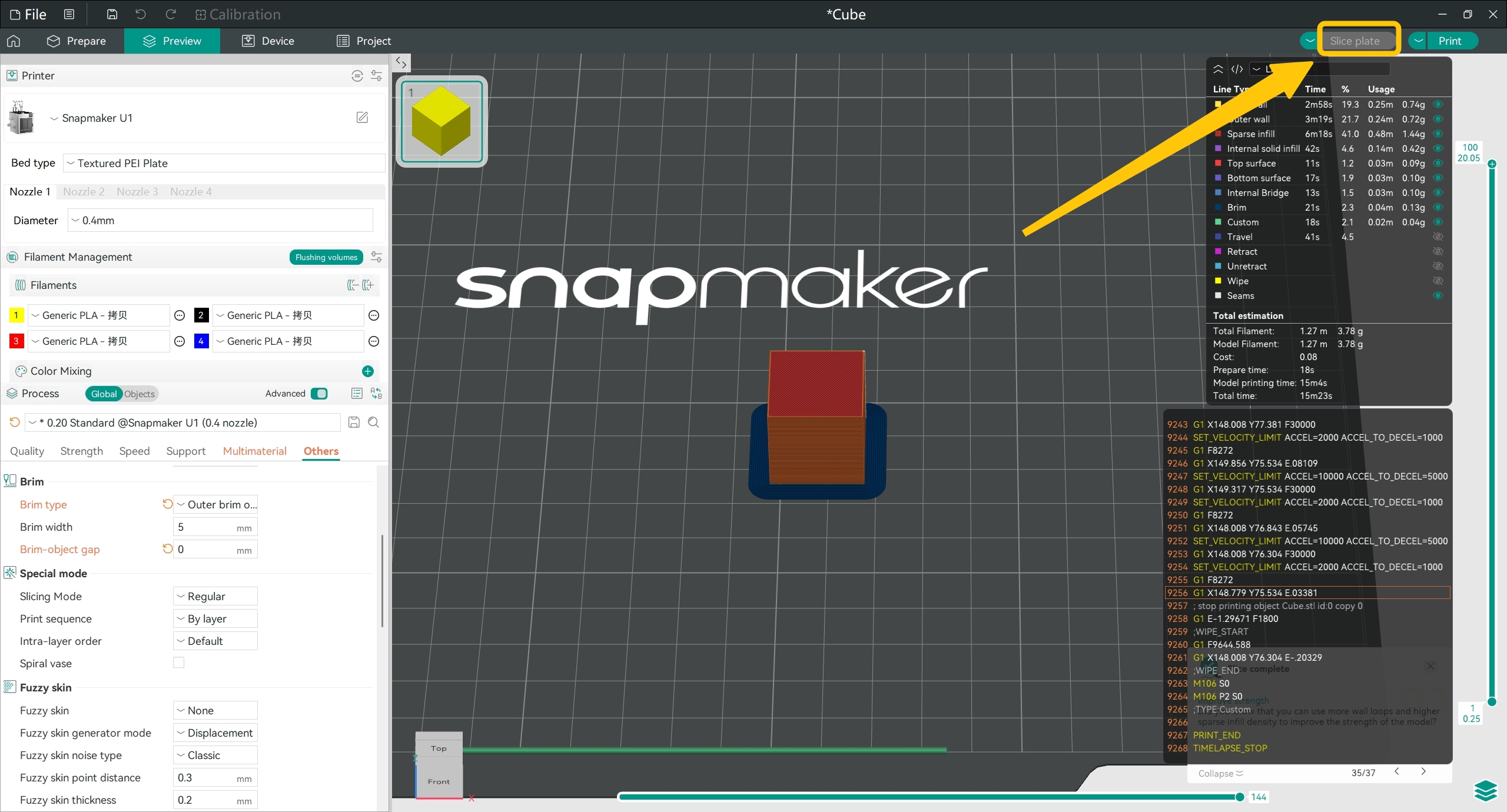This screenshot has width=1507, height=812.
Task: Open filament management settings icon
Action: coord(376,257)
